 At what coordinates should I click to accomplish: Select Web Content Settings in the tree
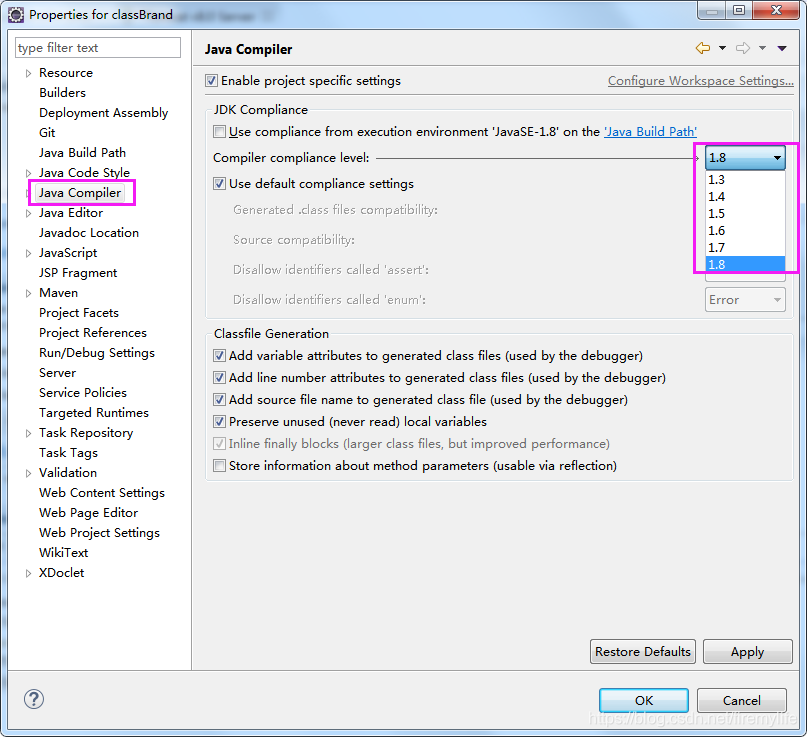point(102,493)
